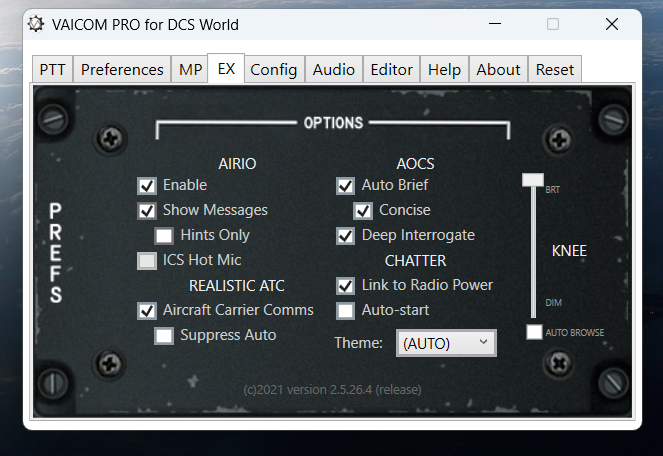Click the KNEE brightness slider handle
The height and width of the screenshot is (456, 663).
coord(533,179)
